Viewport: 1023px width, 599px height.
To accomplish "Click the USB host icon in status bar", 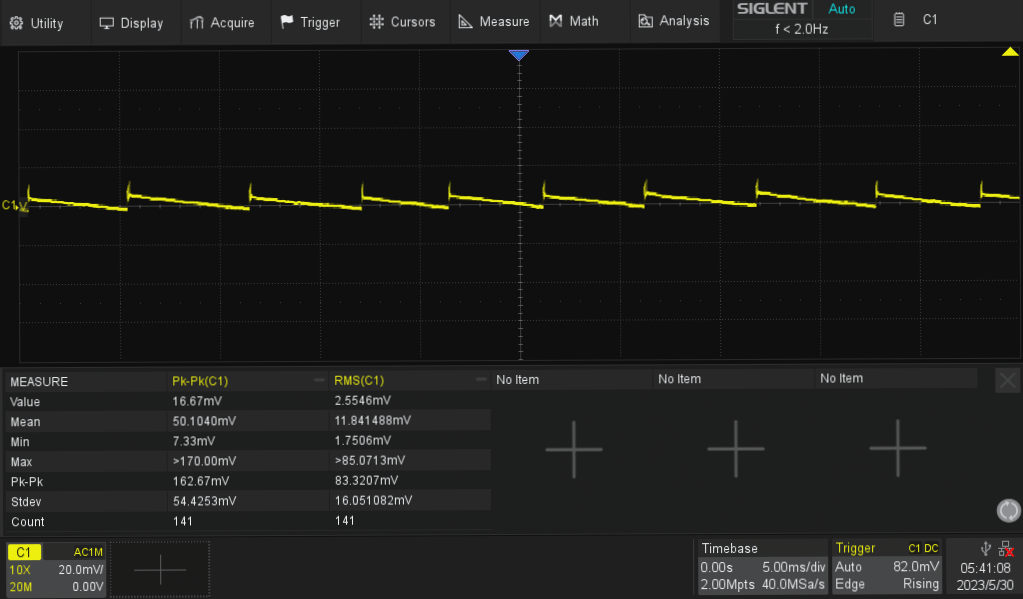I will pos(984,548).
